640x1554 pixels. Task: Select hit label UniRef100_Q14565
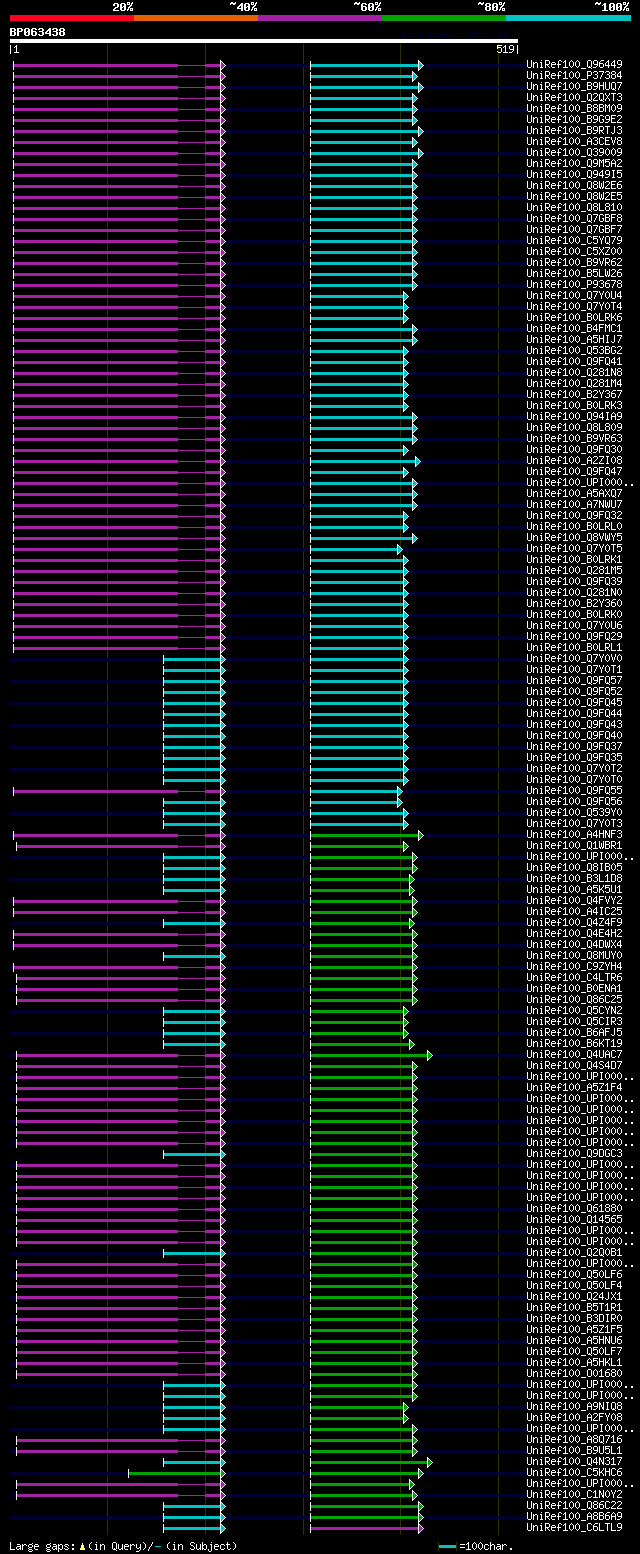pos(574,1220)
